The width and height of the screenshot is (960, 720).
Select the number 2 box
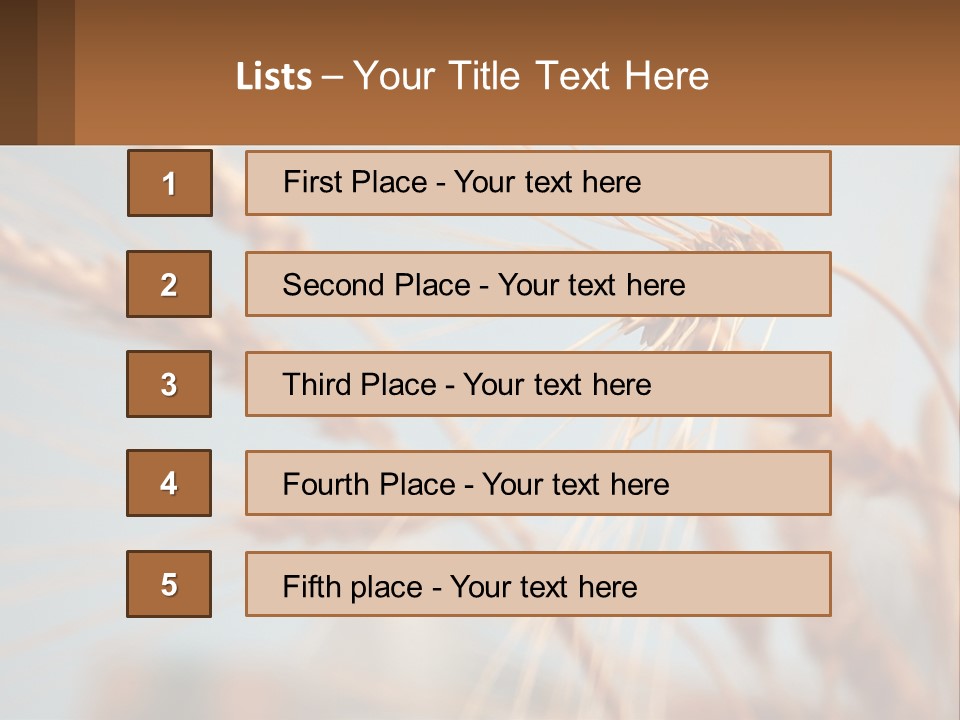(x=169, y=284)
